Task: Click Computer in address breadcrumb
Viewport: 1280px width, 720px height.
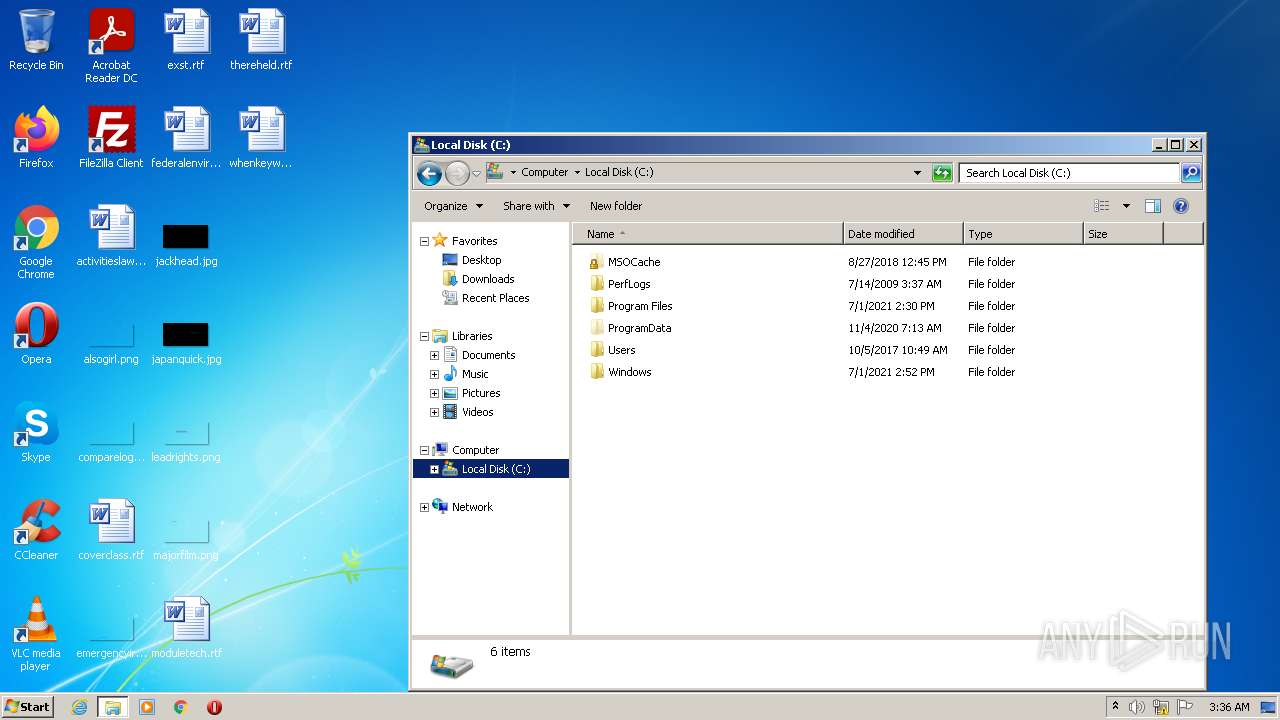Action: [544, 172]
